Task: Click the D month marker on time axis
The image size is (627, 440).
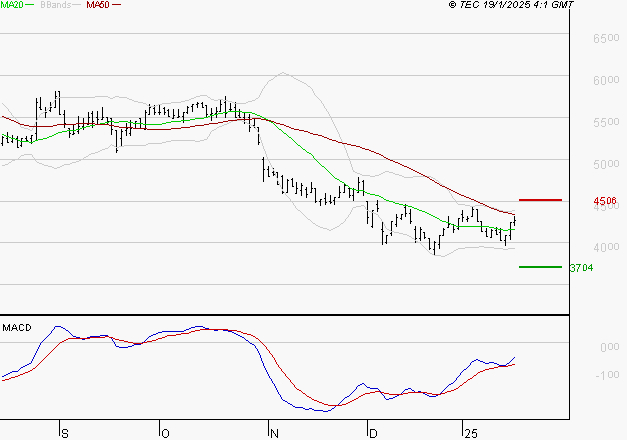Action: [373, 433]
